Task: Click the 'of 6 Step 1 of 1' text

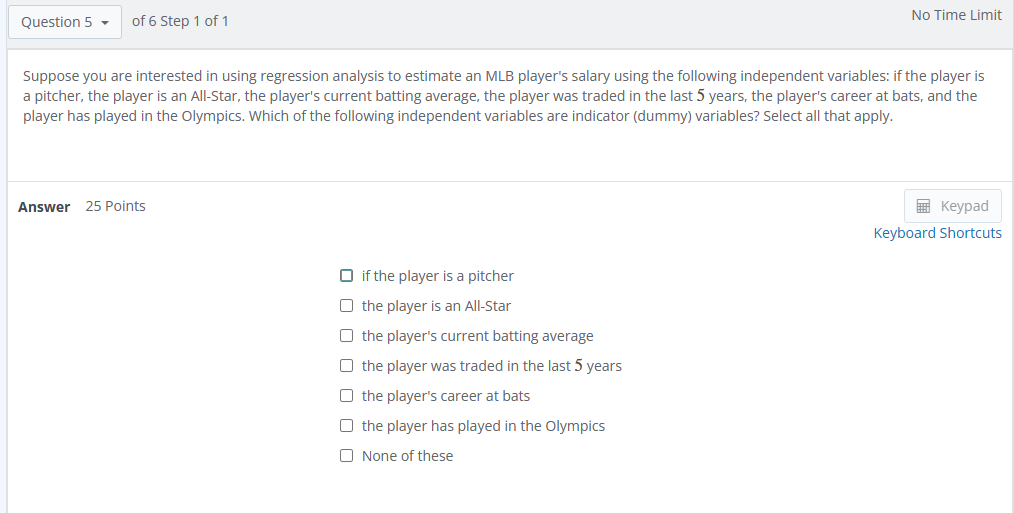Action: click(180, 21)
